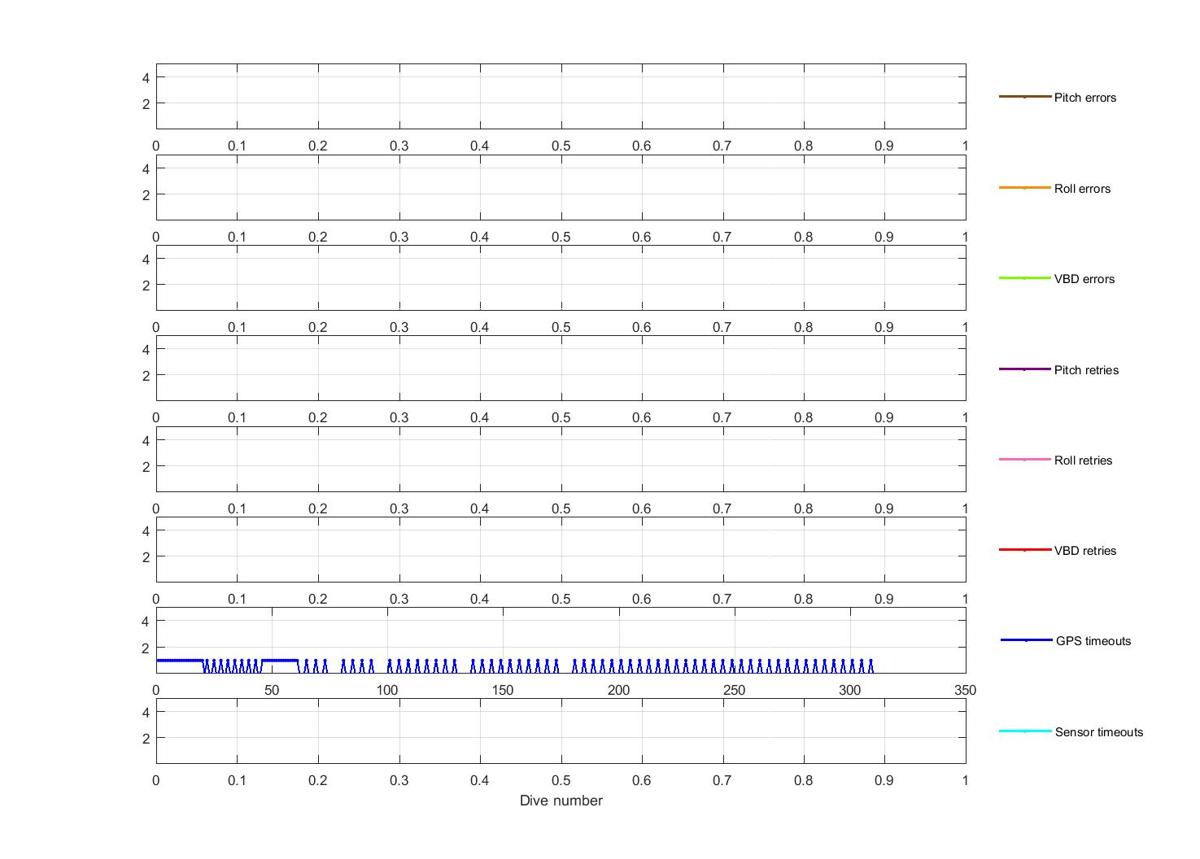
Task: Click the red VBD retries legend line
Action: pyautogui.click(x=1025, y=550)
